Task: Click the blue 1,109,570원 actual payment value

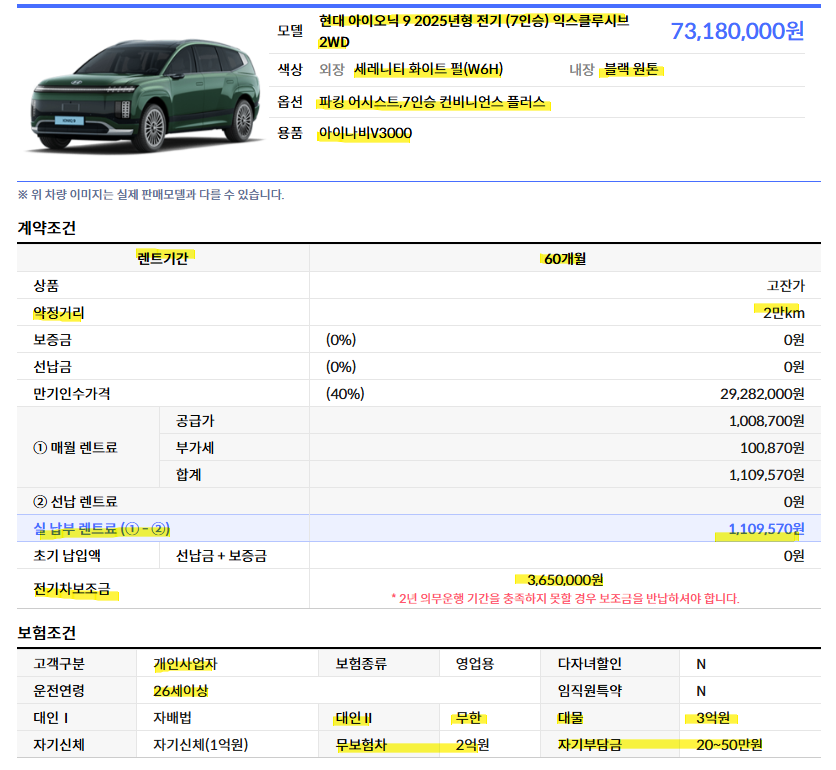Action: pyautogui.click(x=766, y=529)
